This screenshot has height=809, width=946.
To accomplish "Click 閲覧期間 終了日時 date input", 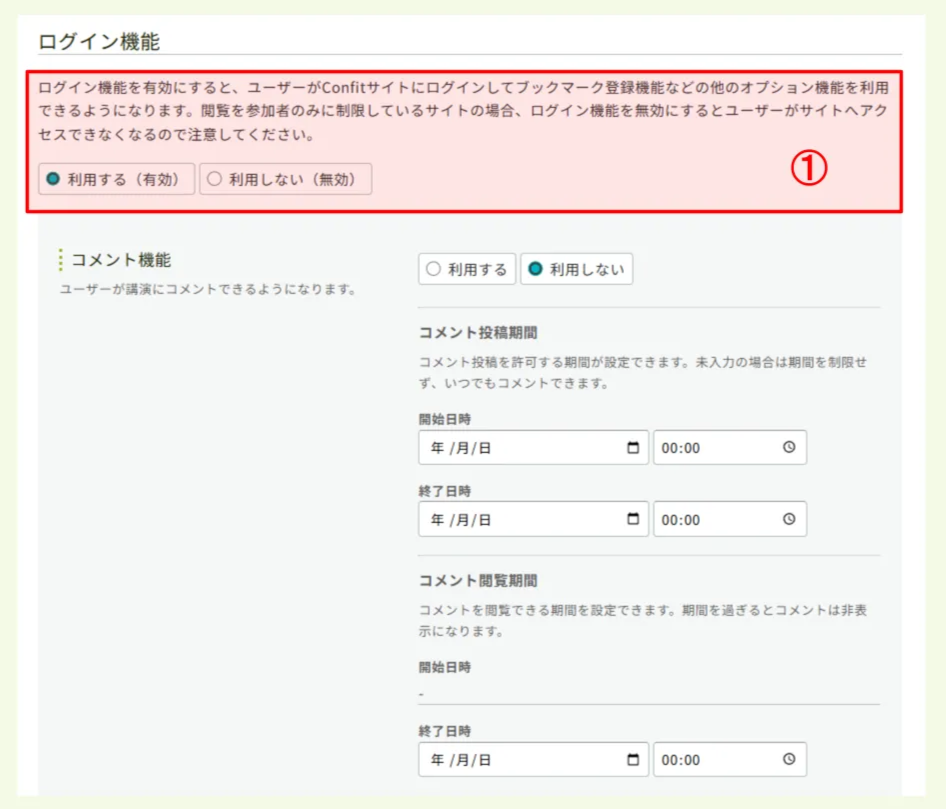I will pos(500,759).
